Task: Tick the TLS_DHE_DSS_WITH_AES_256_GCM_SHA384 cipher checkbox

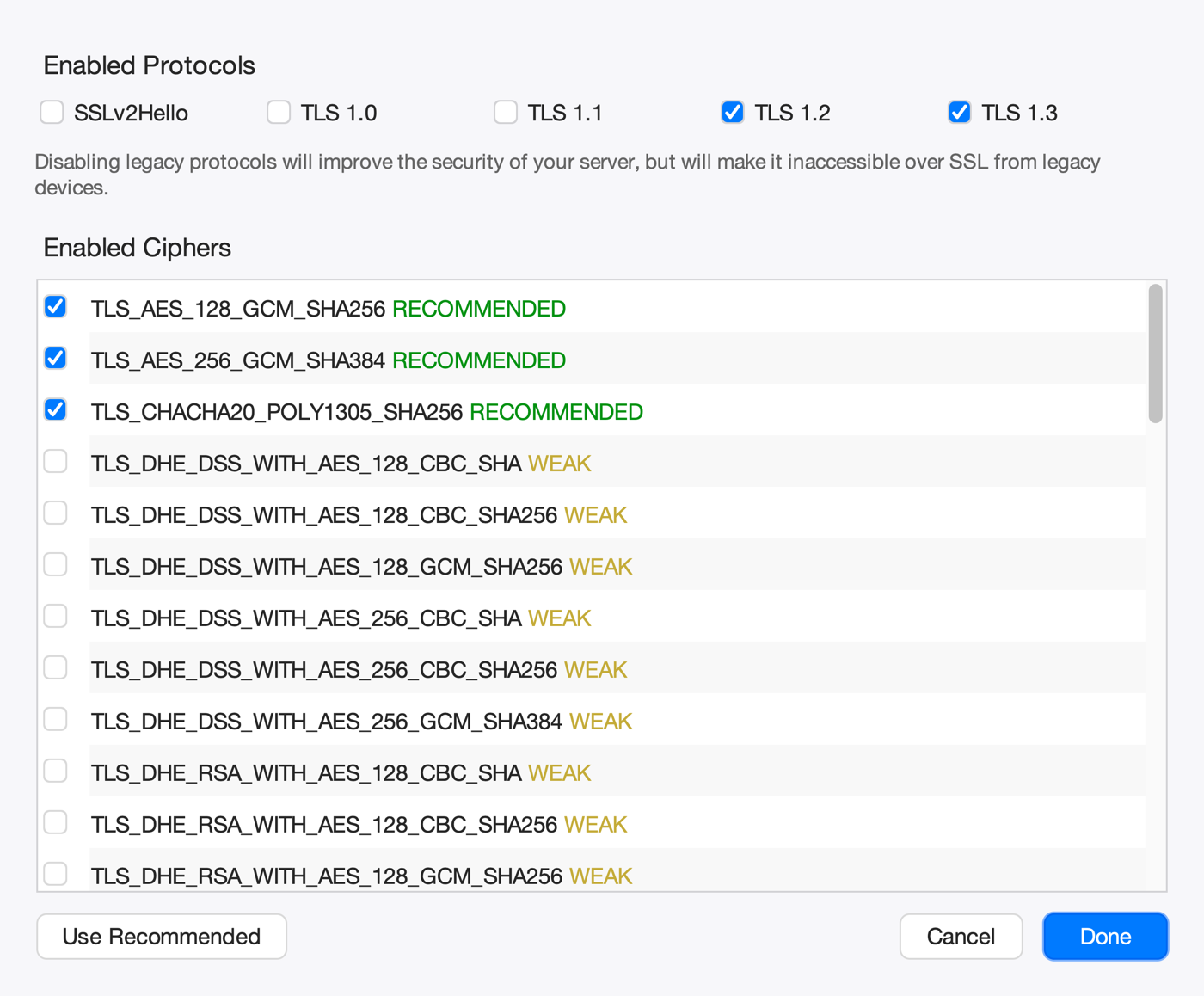Action: click(56, 720)
